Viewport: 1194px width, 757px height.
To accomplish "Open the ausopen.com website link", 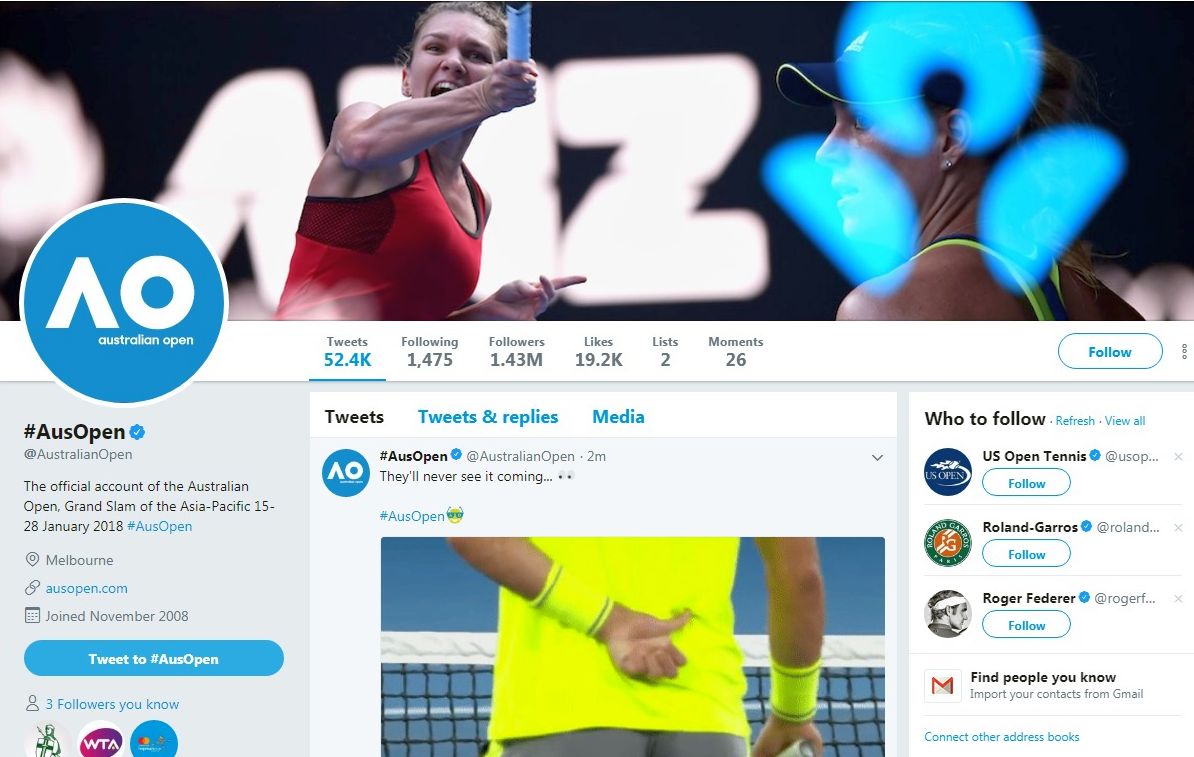I will click(86, 588).
